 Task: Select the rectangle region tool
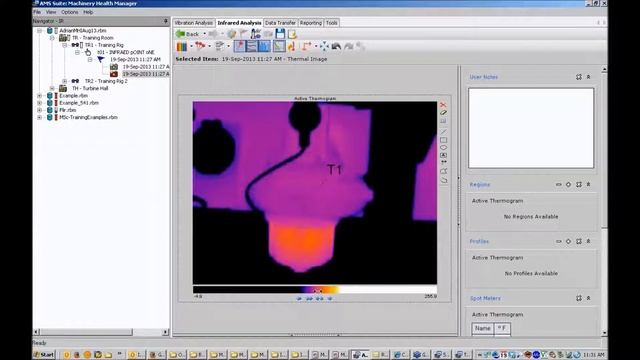pyautogui.click(x=443, y=140)
